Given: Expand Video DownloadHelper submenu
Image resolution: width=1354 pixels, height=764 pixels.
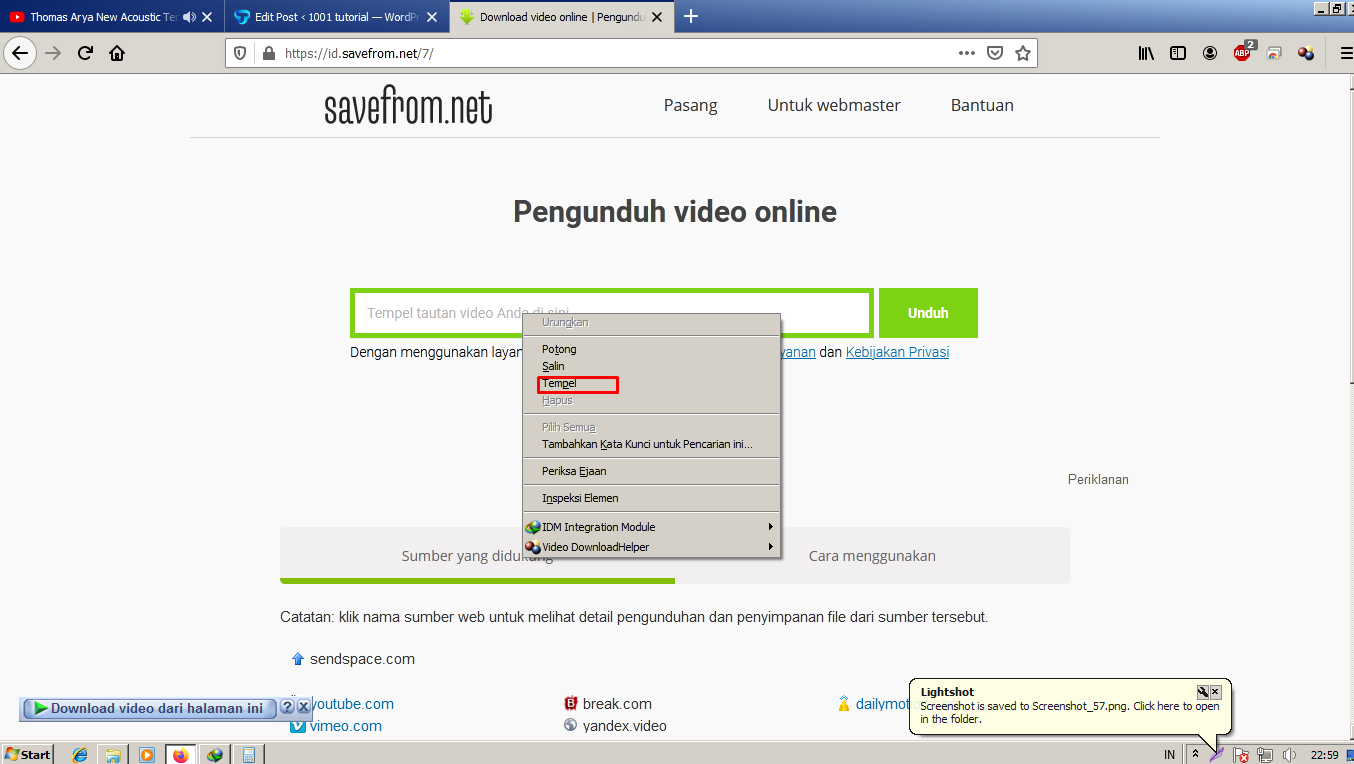Looking at the screenshot, I should (651, 547).
